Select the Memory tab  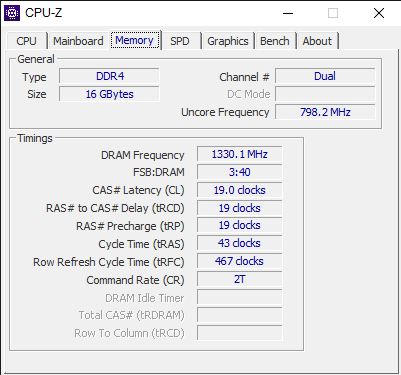point(134,40)
